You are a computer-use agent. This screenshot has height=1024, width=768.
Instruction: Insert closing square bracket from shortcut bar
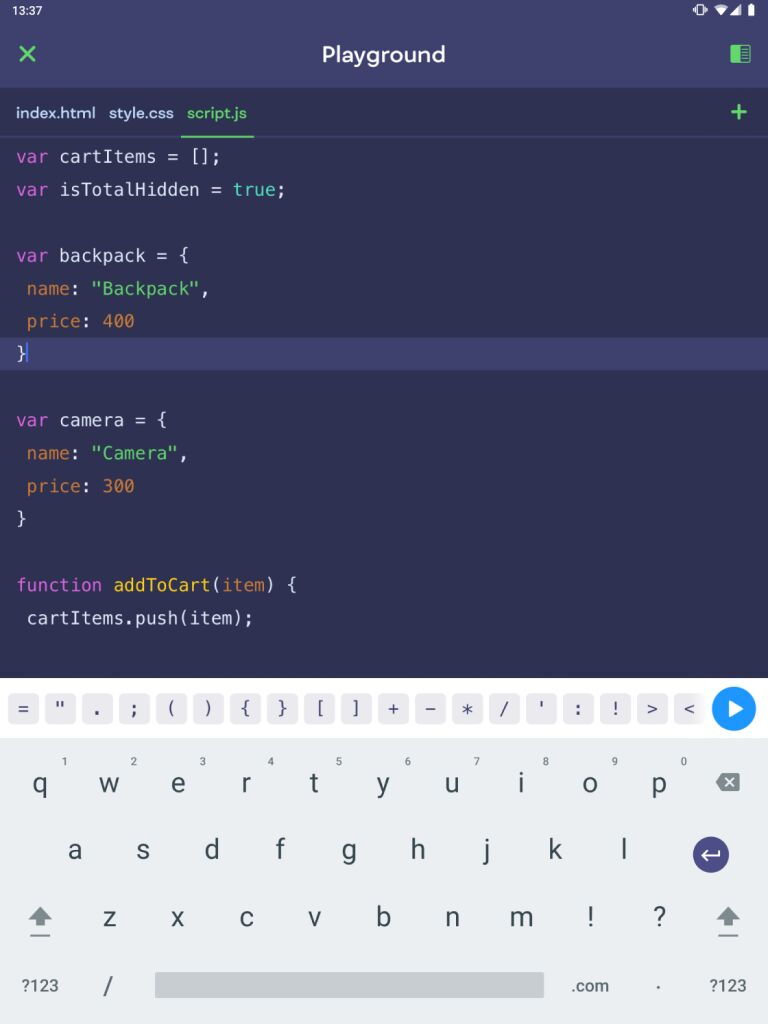356,709
